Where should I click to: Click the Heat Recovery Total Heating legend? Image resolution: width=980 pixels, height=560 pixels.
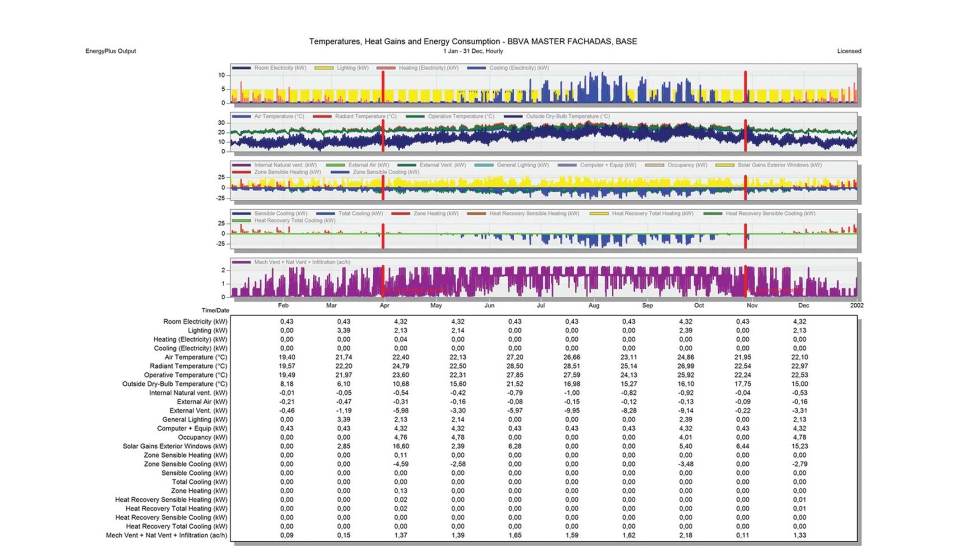[650, 213]
